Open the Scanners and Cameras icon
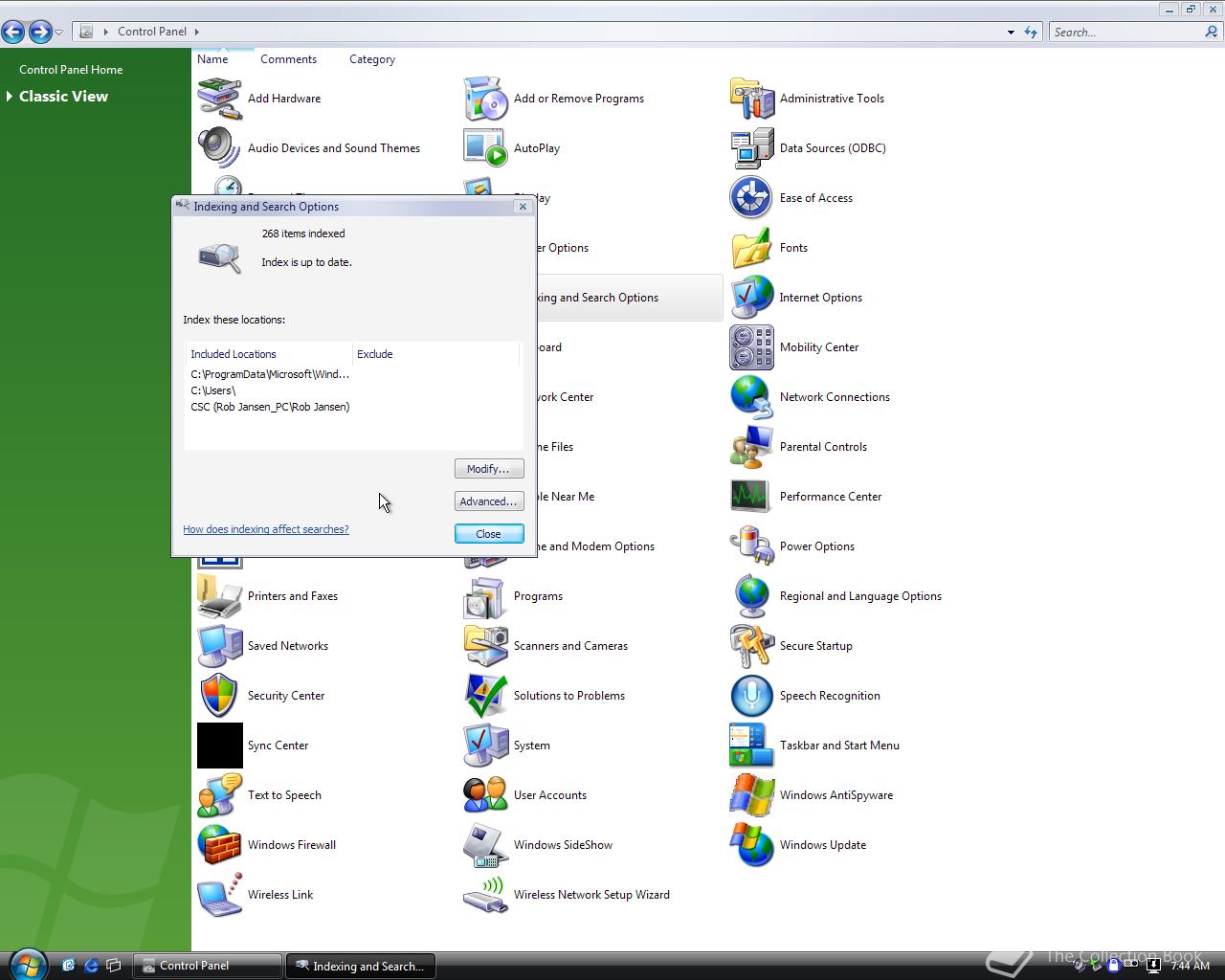 485,646
